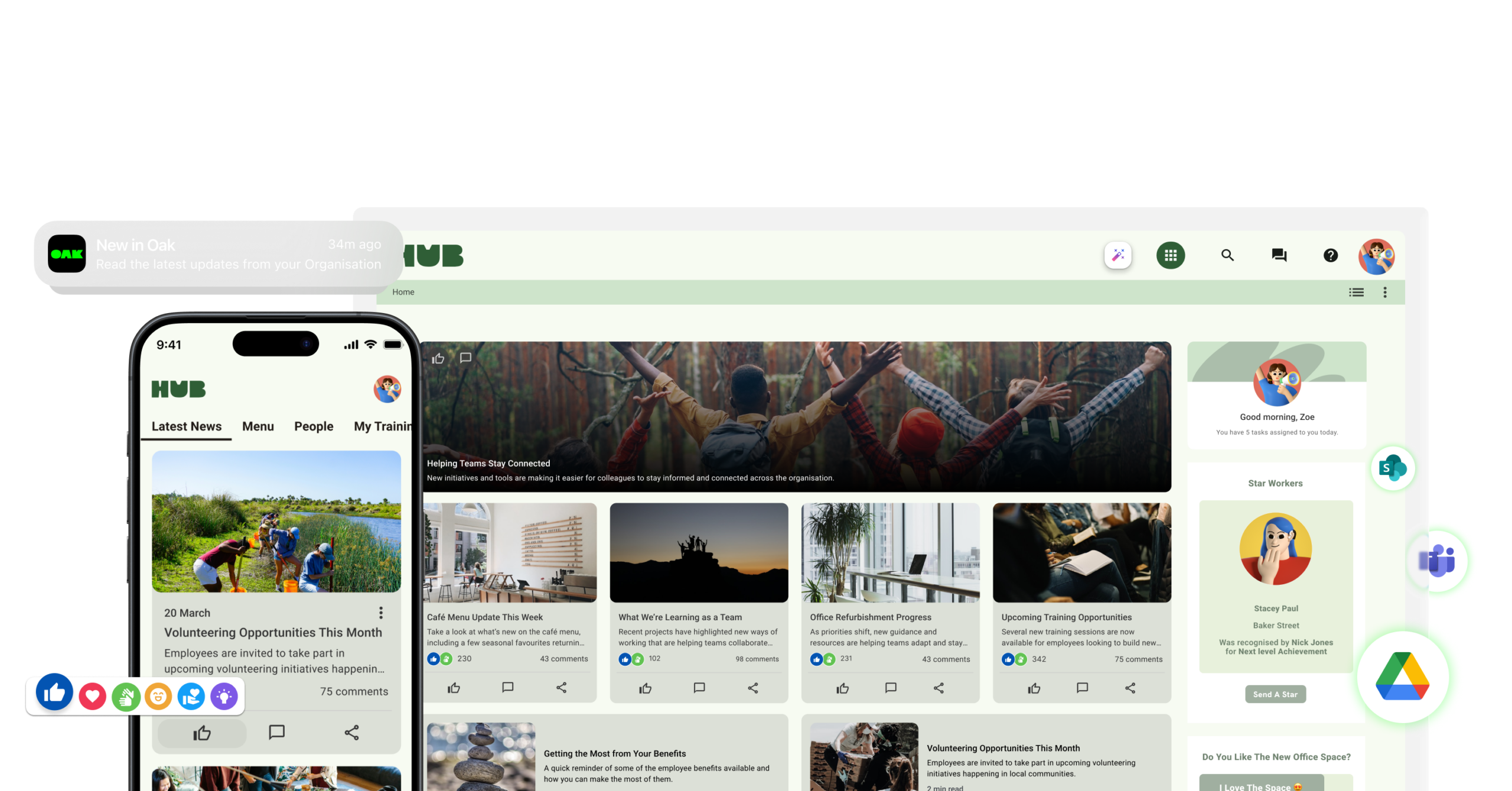Like the Café Menu Update post
Image resolution: width=1512 pixels, height=791 pixels.
(x=454, y=688)
